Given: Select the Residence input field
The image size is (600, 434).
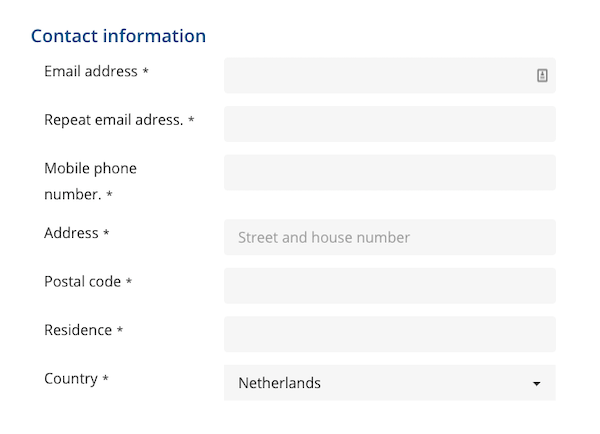Looking at the screenshot, I should click(390, 334).
